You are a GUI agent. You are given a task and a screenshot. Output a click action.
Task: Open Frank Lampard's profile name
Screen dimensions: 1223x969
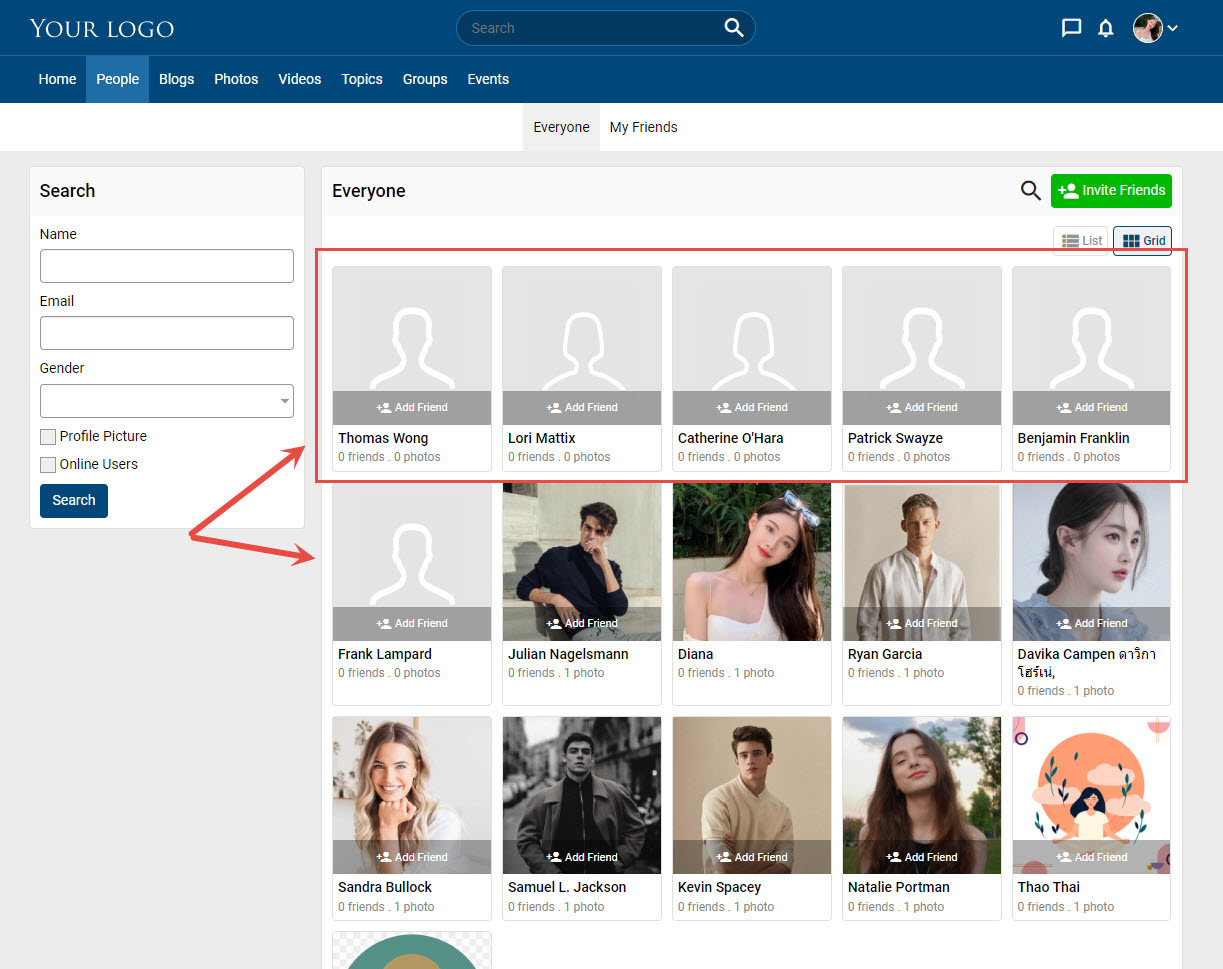pos(385,654)
